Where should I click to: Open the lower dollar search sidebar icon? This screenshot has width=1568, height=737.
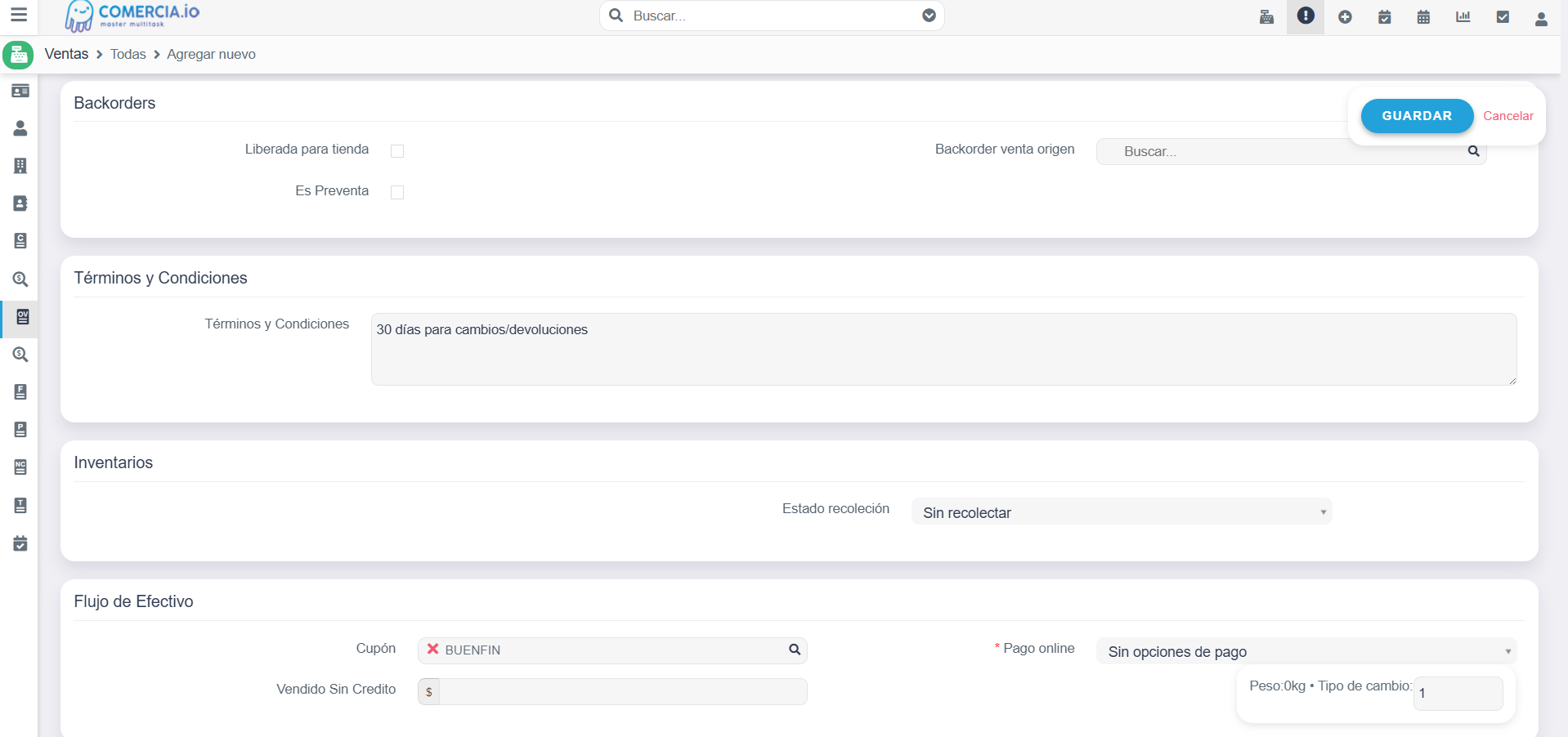pos(20,355)
